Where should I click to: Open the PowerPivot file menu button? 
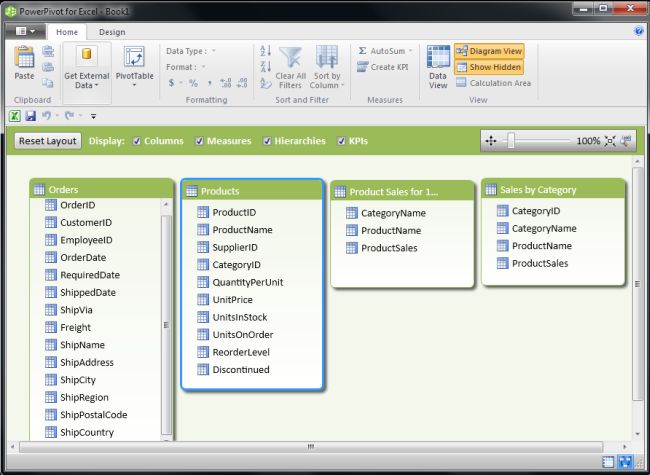(25, 32)
